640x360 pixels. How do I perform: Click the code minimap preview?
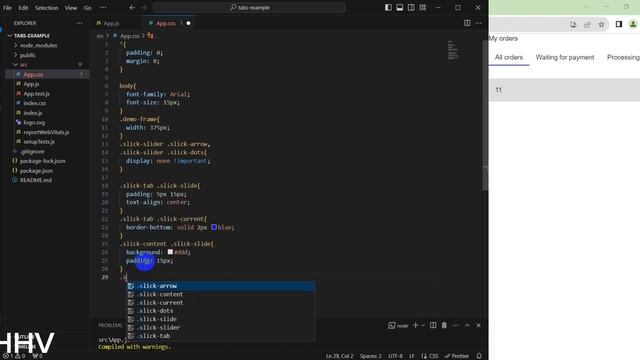(453, 50)
